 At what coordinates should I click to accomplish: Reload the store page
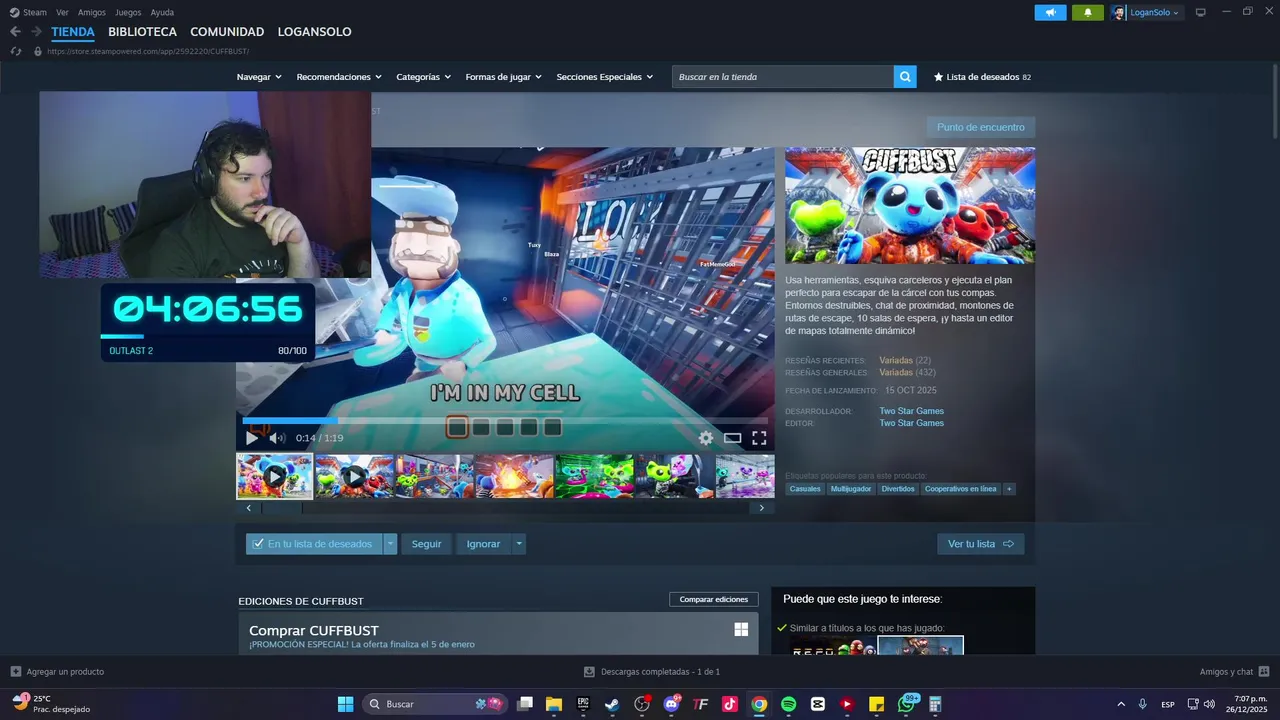15,51
